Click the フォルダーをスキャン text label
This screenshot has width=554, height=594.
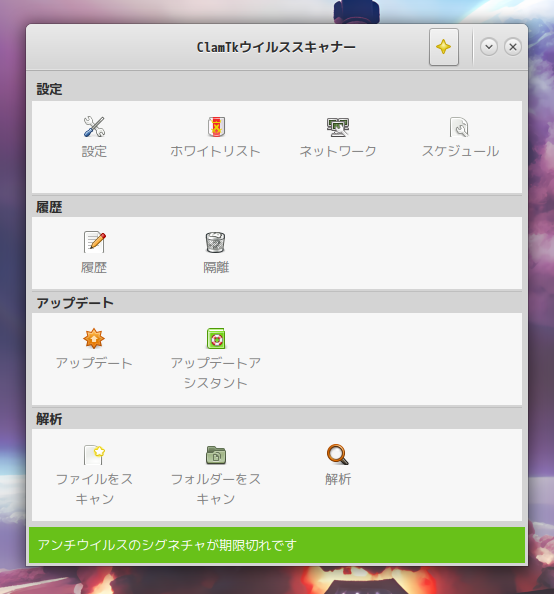(216, 489)
